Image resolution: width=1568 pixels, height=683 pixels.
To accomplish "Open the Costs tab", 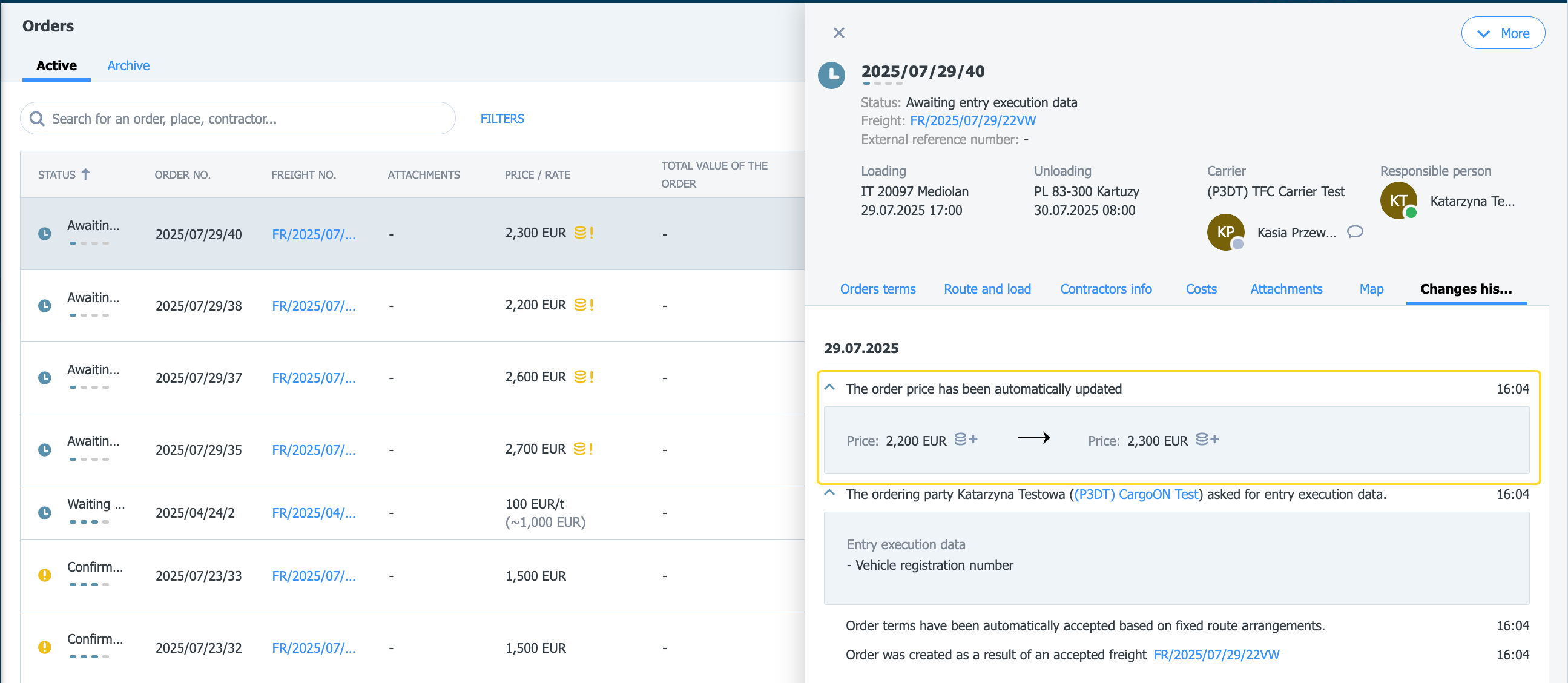I will click(x=1201, y=289).
